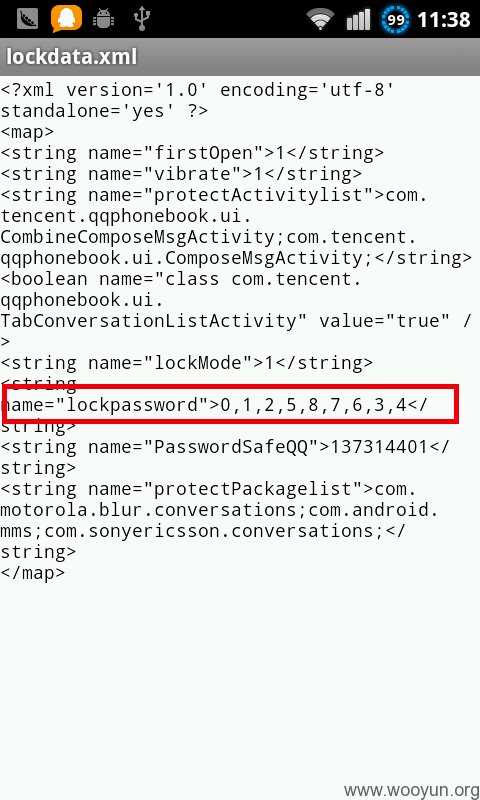This screenshot has height=800, width=480.
Task: Tap the Android debugging icon in status bar
Action: click(104, 19)
